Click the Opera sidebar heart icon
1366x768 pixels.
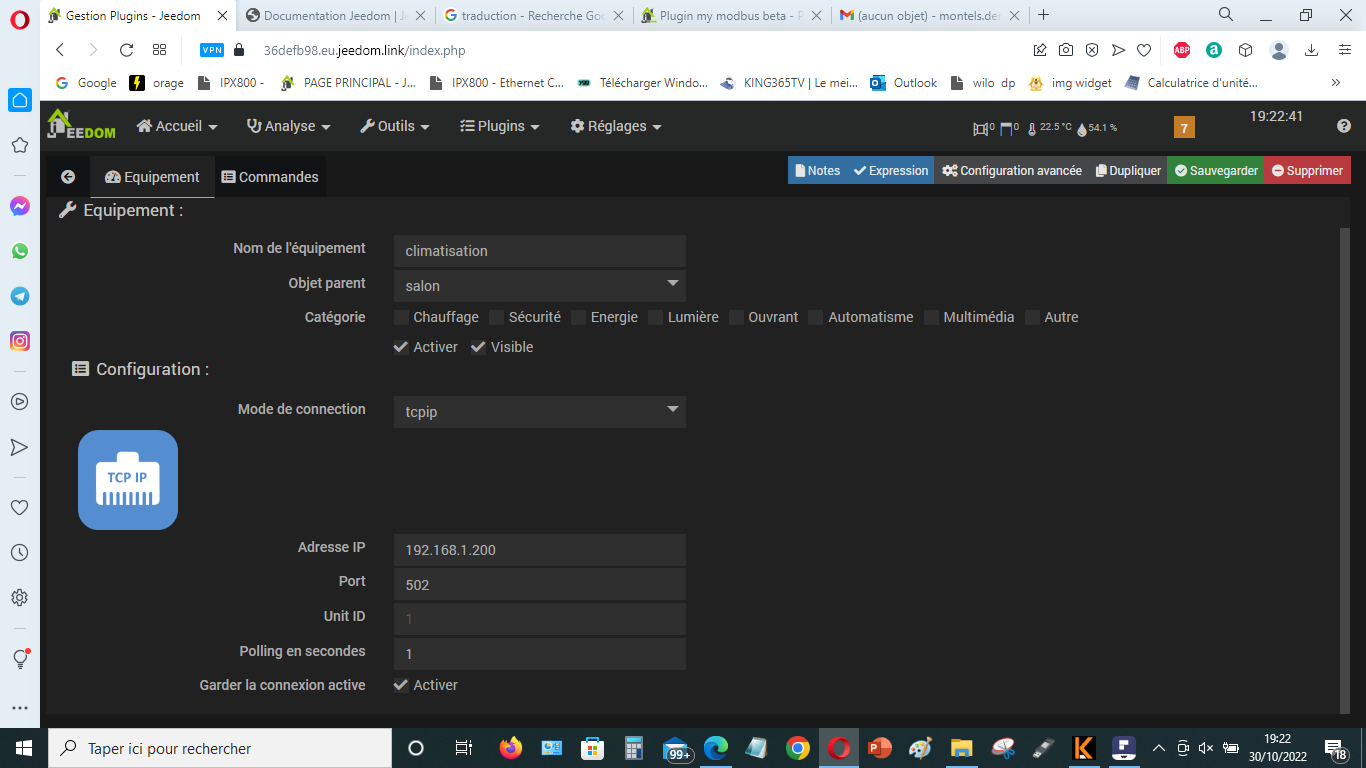[19, 507]
